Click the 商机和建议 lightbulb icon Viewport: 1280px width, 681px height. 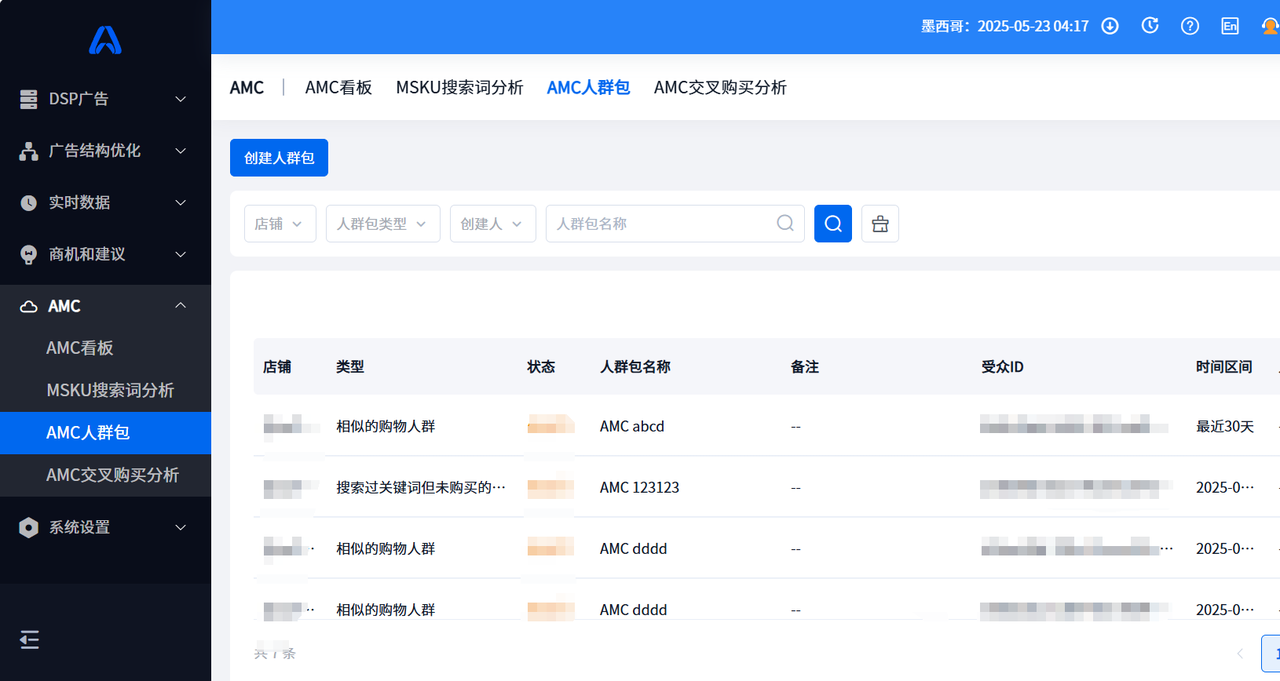click(x=29, y=255)
